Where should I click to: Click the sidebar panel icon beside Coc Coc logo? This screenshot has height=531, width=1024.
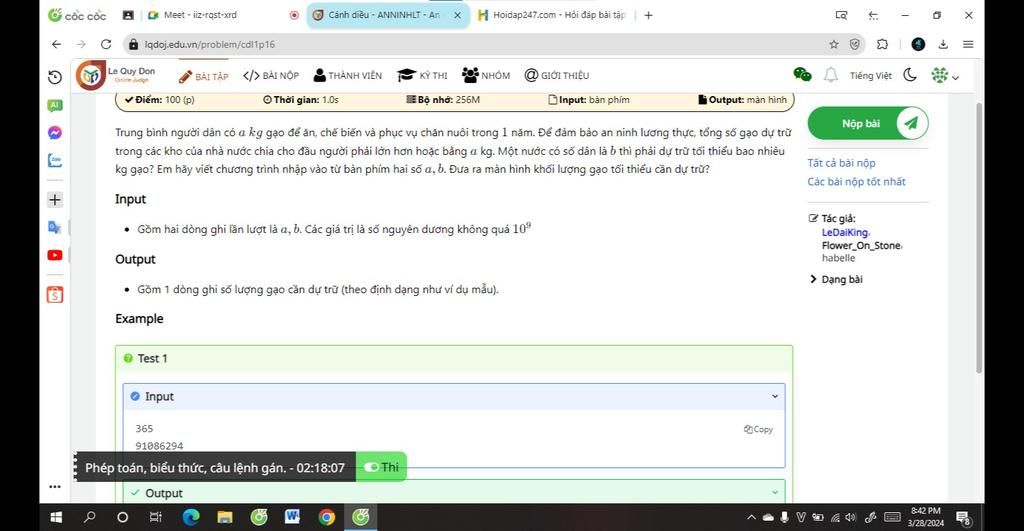[x=129, y=15]
